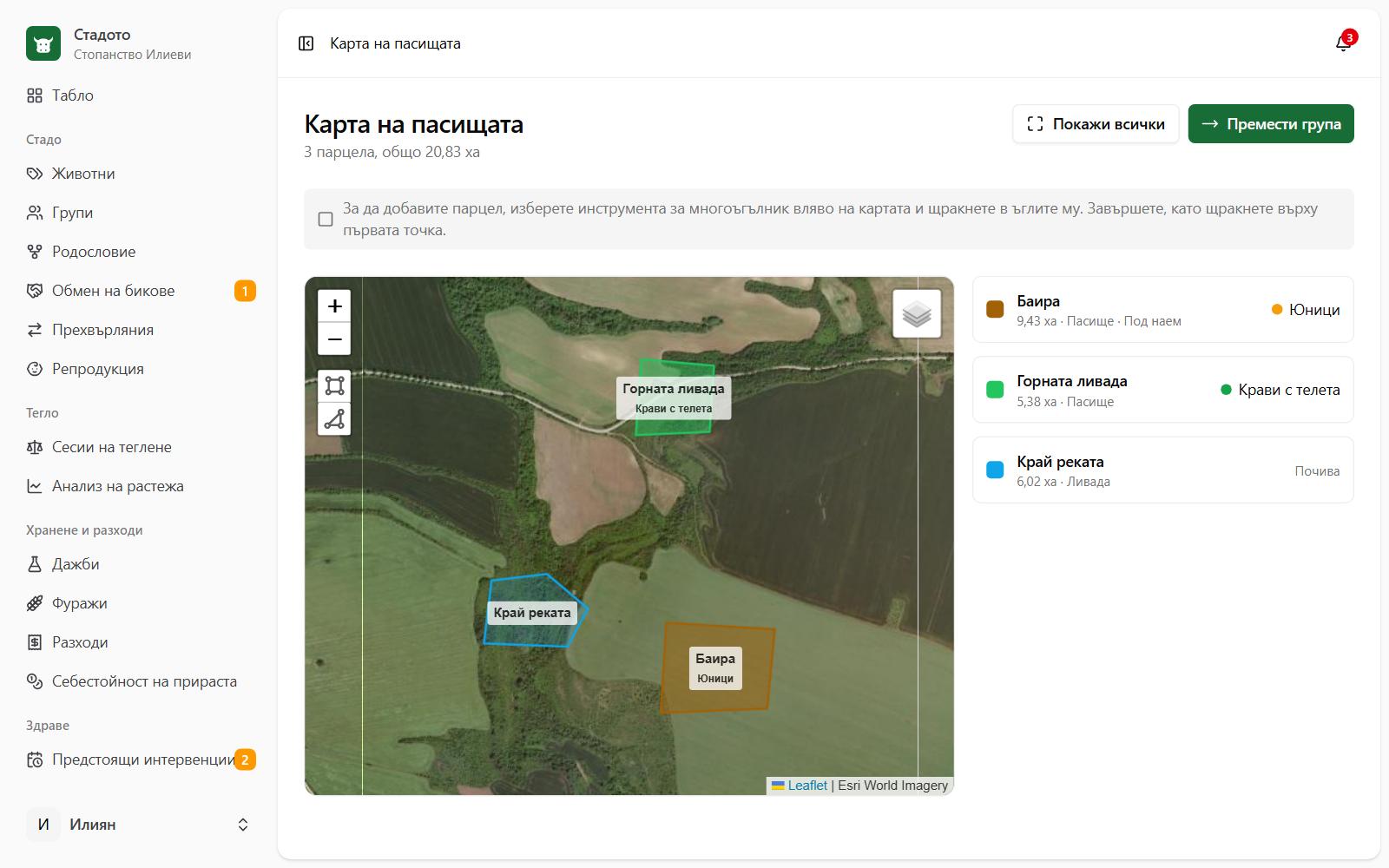Open Предстоящи интервенции page
This screenshot has height=868, width=1389.
(x=141, y=759)
